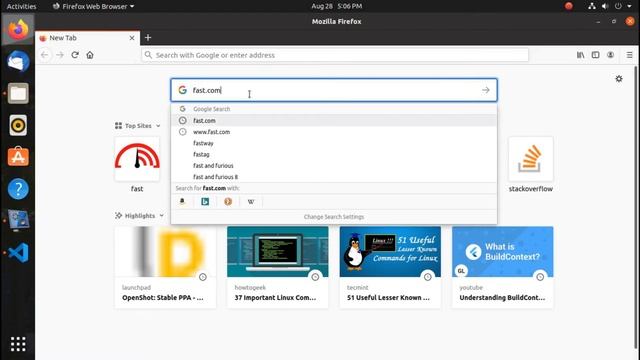Open new tab page settings gear
The image size is (640, 360).
[x=619, y=78]
